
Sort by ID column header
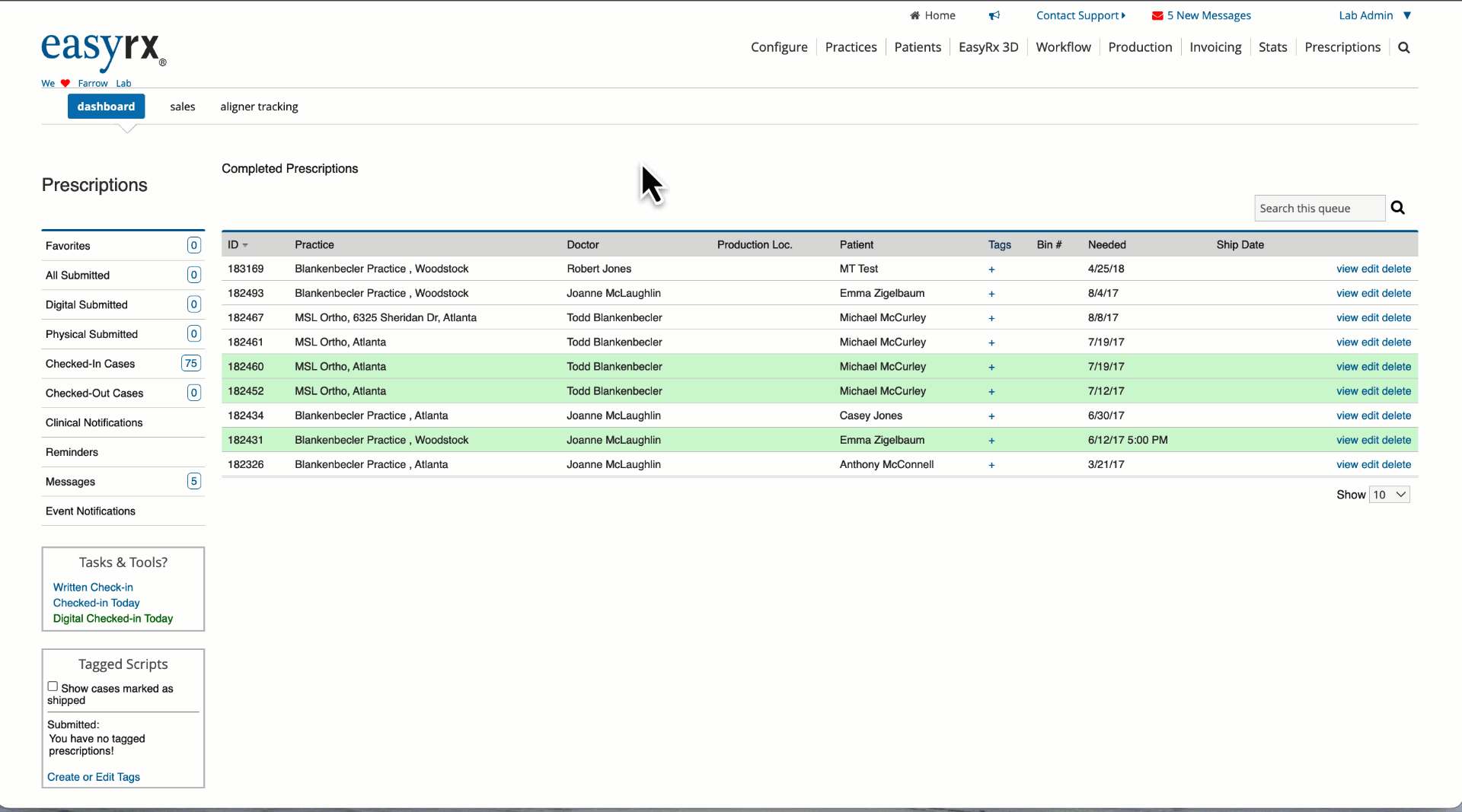[238, 244]
